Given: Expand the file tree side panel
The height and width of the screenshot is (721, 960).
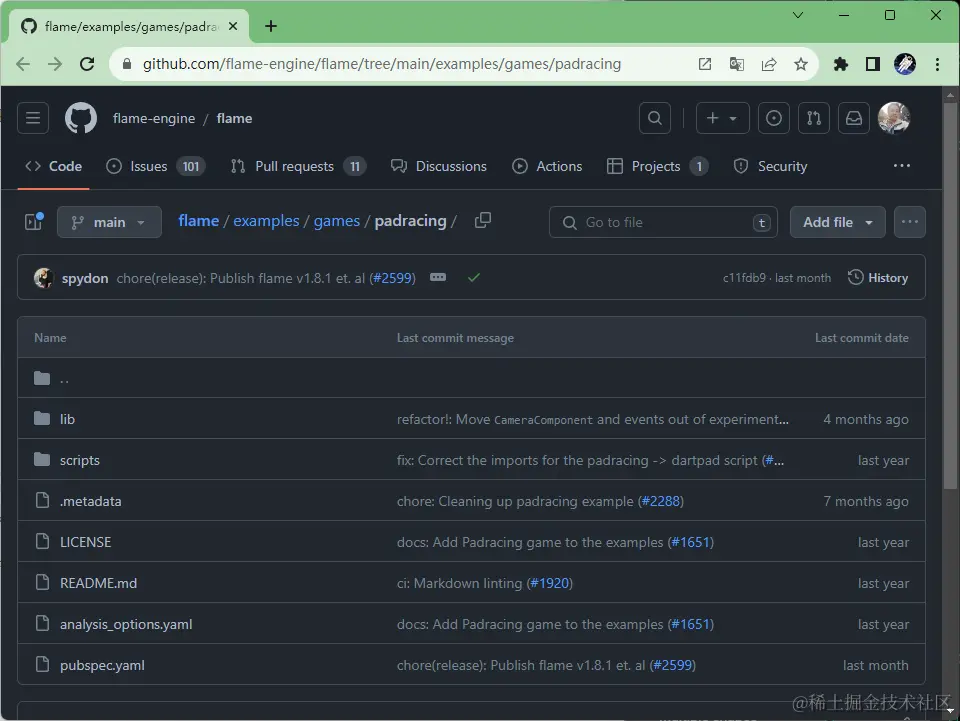Looking at the screenshot, I should click(34, 222).
